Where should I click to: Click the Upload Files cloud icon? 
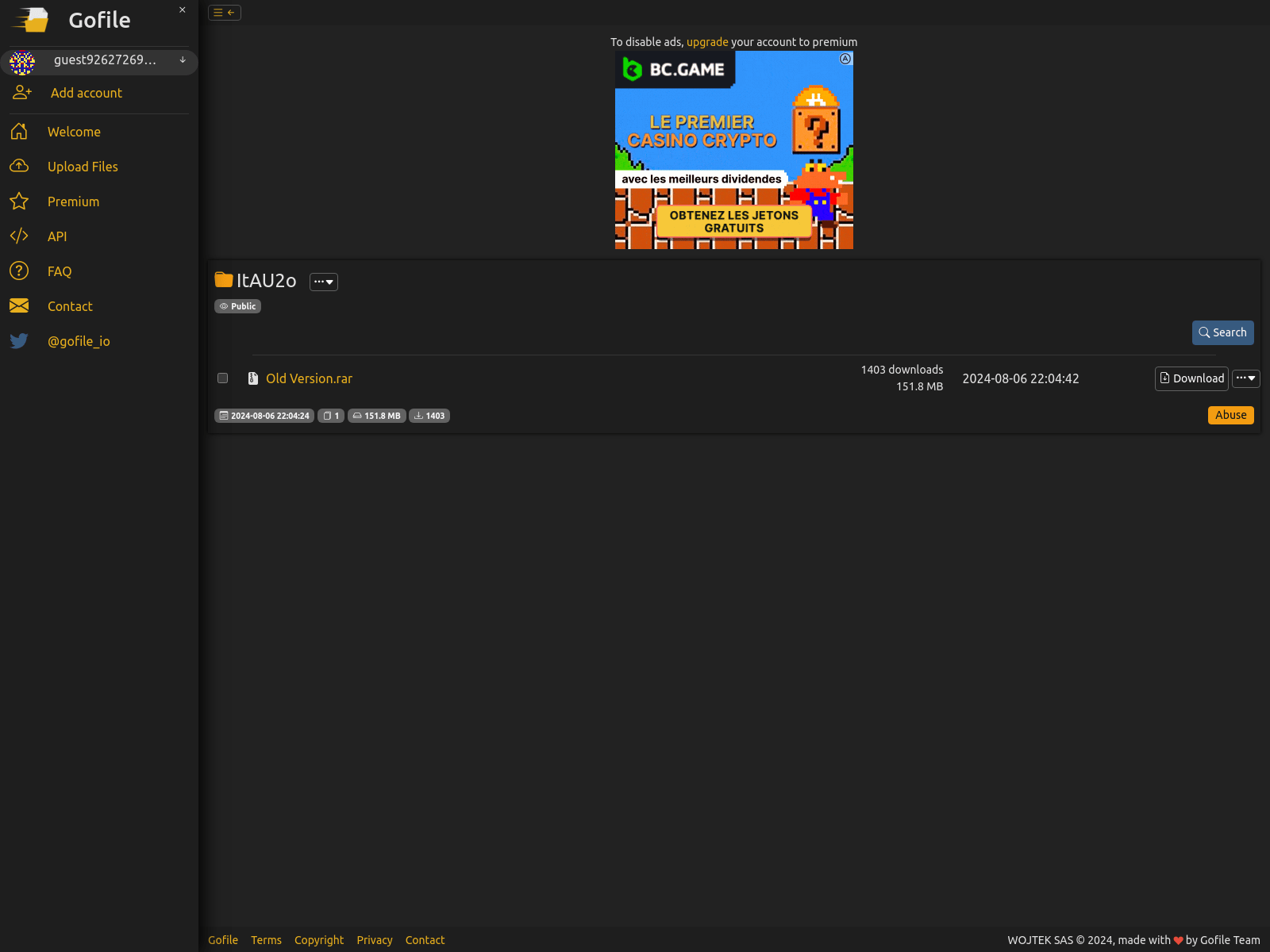[19, 167]
